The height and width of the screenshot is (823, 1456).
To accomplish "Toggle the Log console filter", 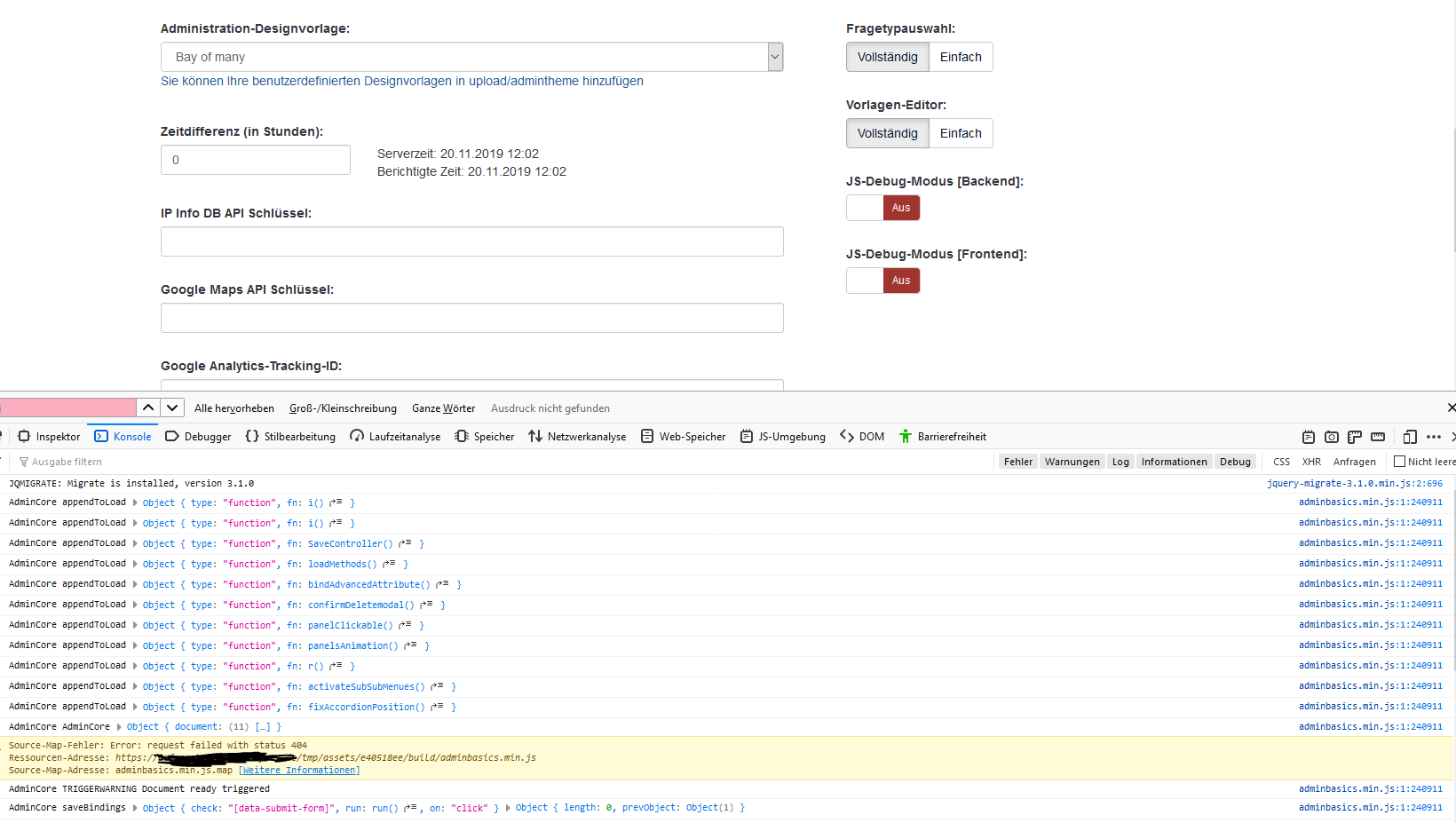I will tap(1120, 462).
